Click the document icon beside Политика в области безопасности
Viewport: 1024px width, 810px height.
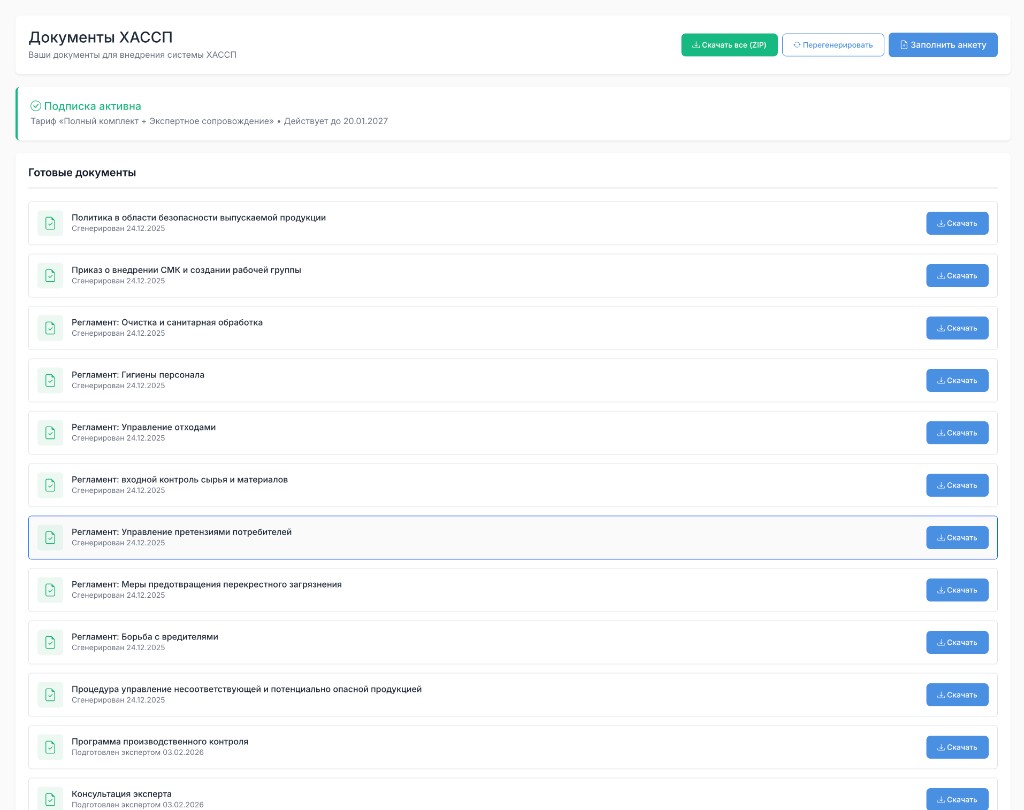coord(50,223)
